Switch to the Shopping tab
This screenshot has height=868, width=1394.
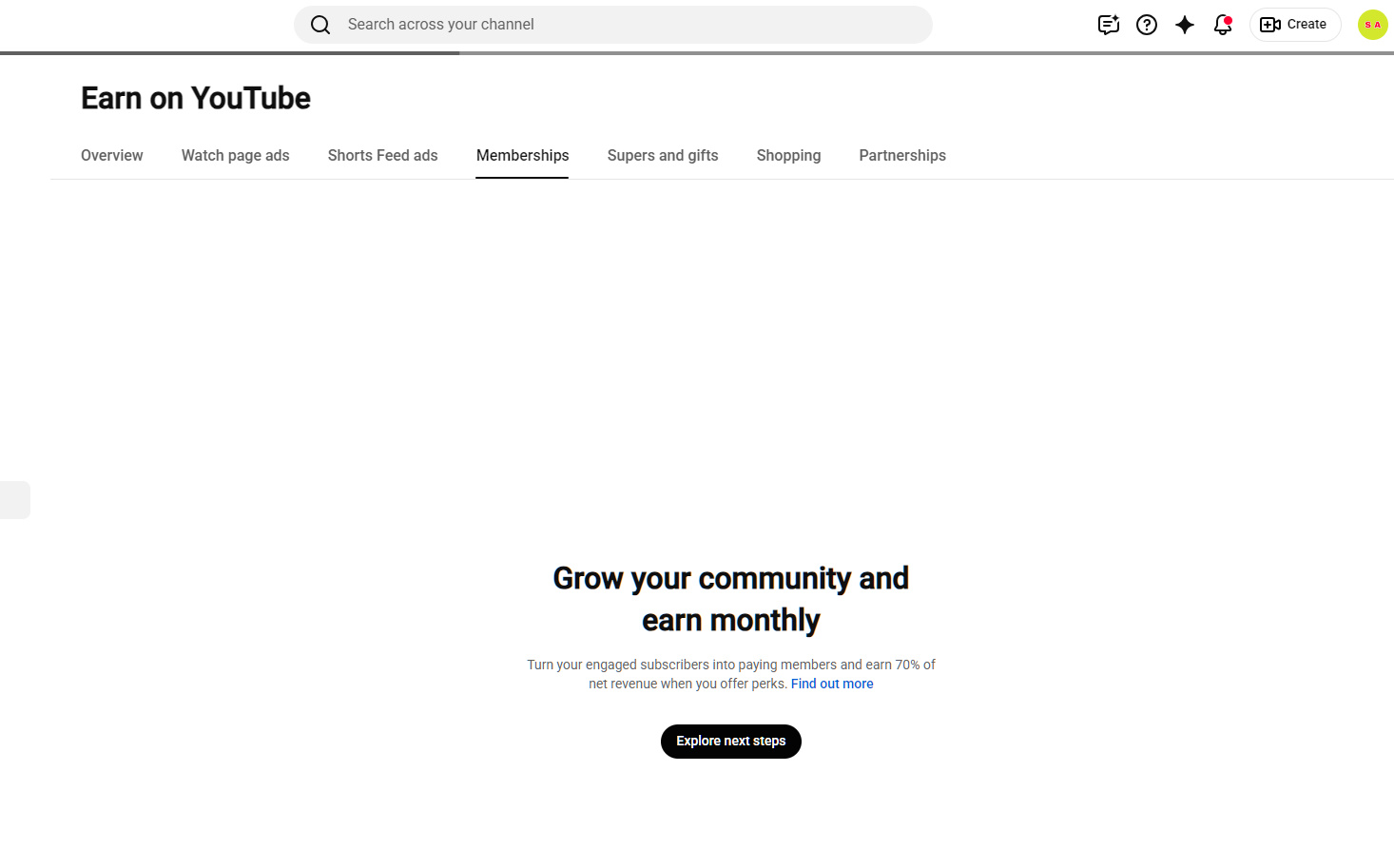789,156
